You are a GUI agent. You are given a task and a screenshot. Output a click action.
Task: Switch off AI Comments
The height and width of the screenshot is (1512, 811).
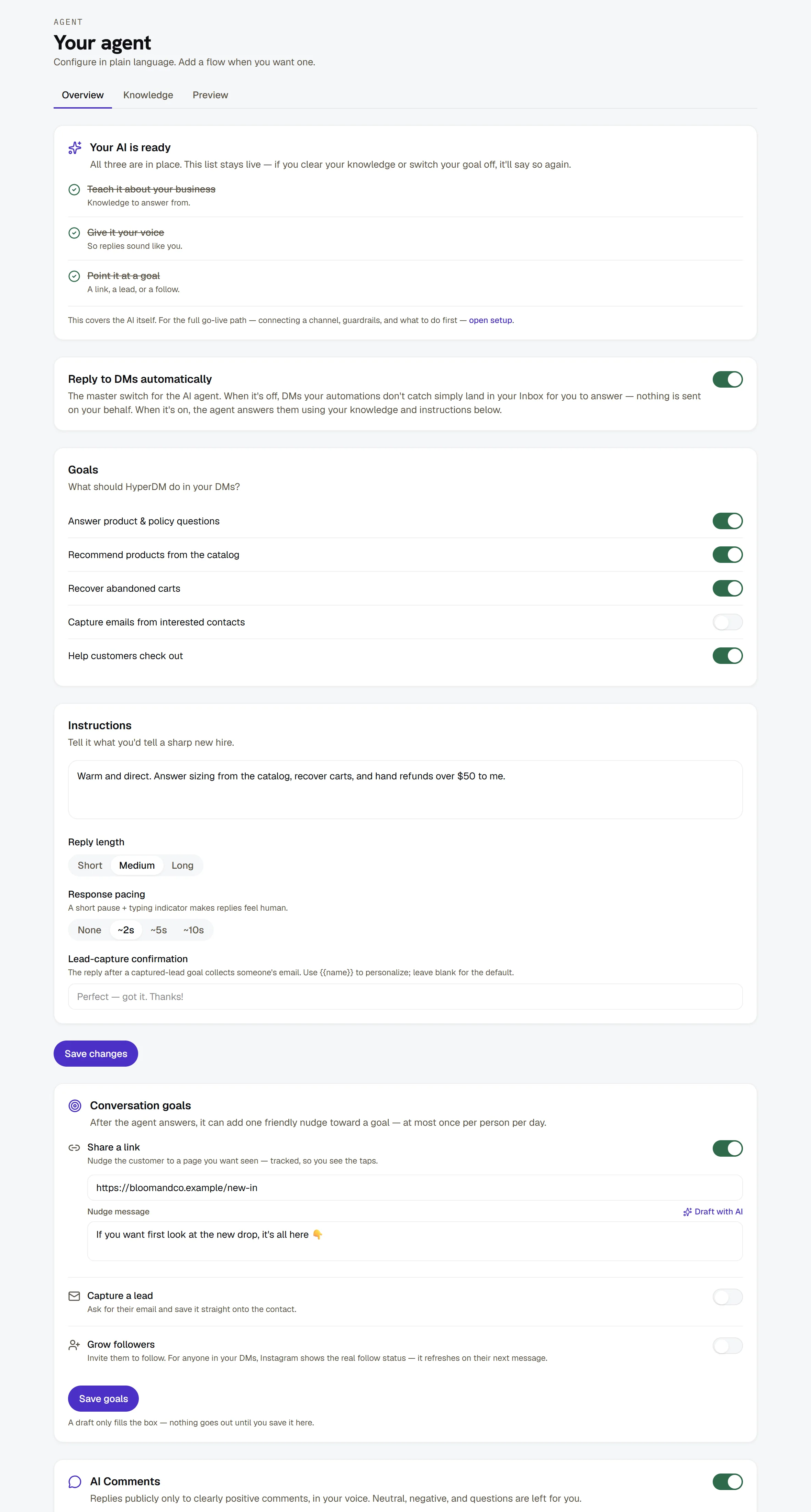click(727, 1481)
